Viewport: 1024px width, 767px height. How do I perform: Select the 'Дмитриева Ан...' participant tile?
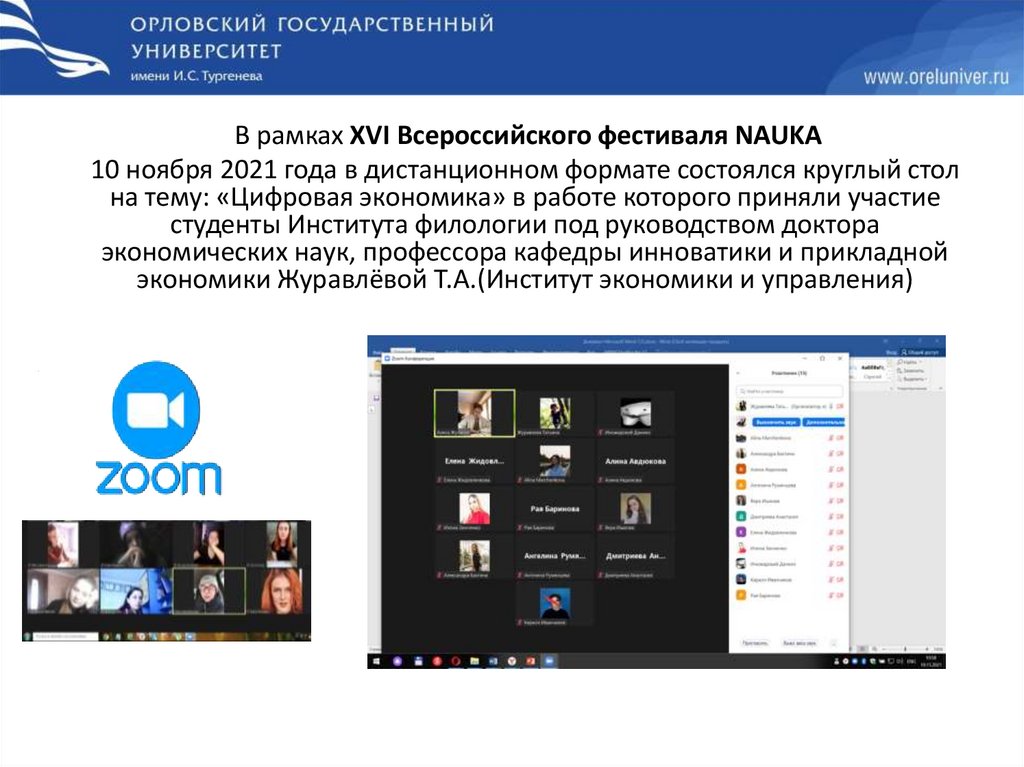pyautogui.click(x=635, y=556)
